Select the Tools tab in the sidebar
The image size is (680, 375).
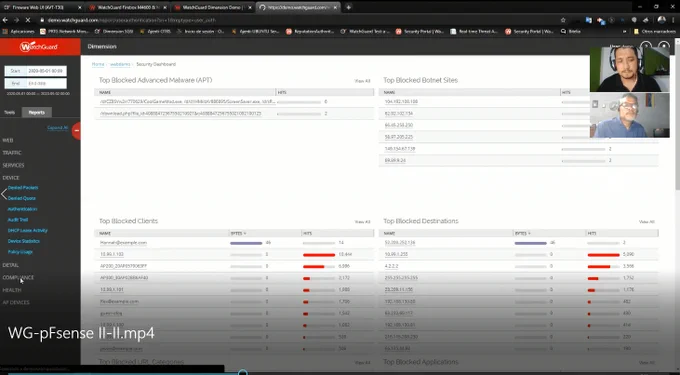point(10,112)
